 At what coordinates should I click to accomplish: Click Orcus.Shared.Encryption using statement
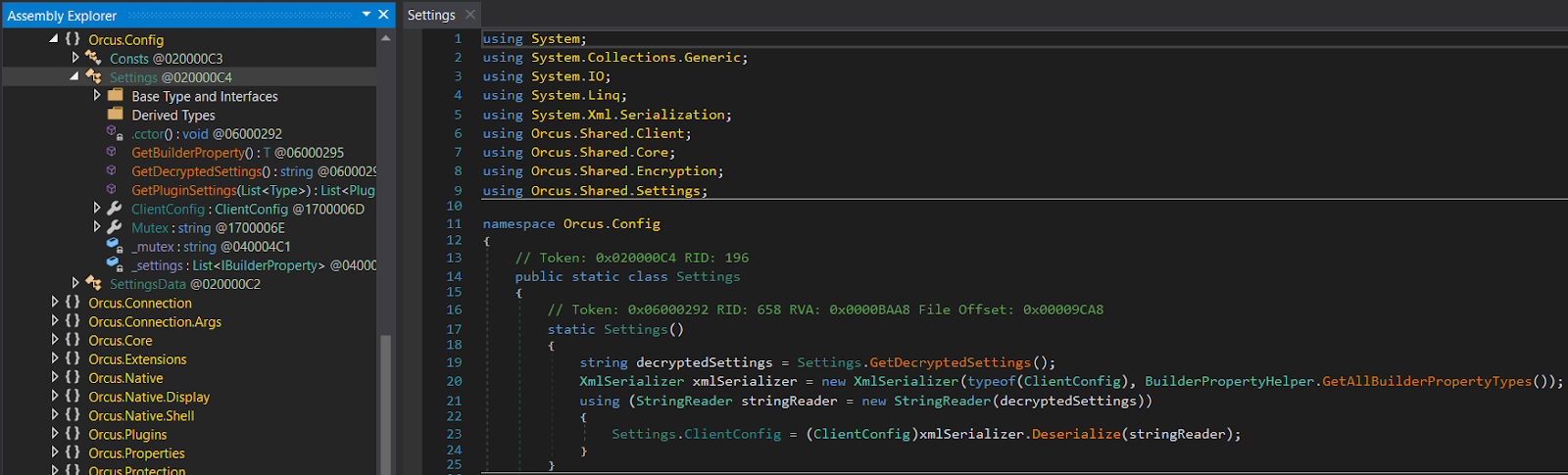tap(603, 171)
